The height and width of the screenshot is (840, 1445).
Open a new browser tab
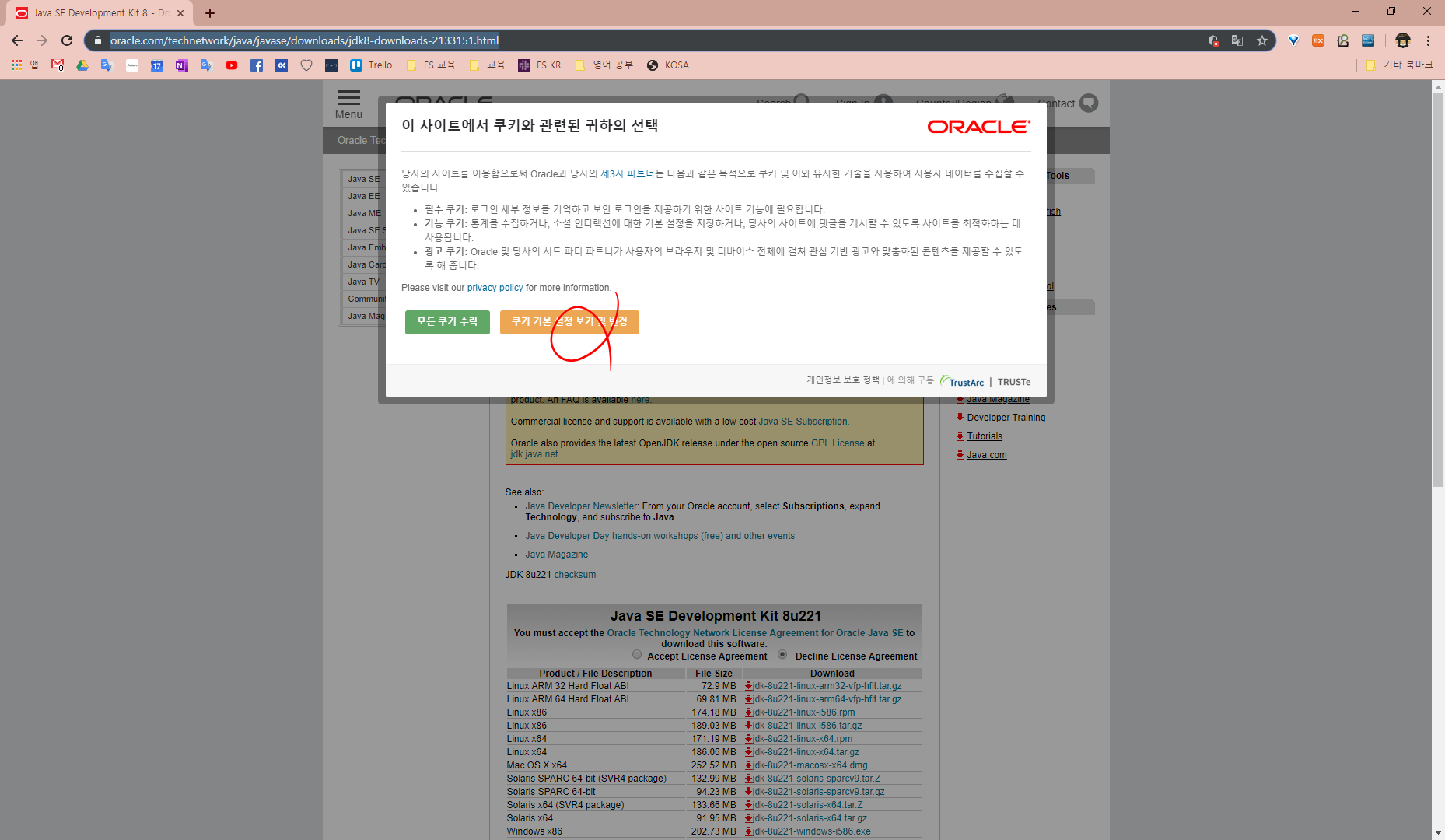click(x=210, y=13)
